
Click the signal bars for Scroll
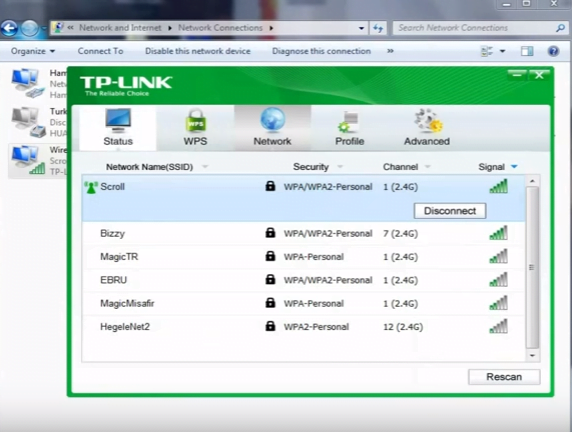click(498, 186)
